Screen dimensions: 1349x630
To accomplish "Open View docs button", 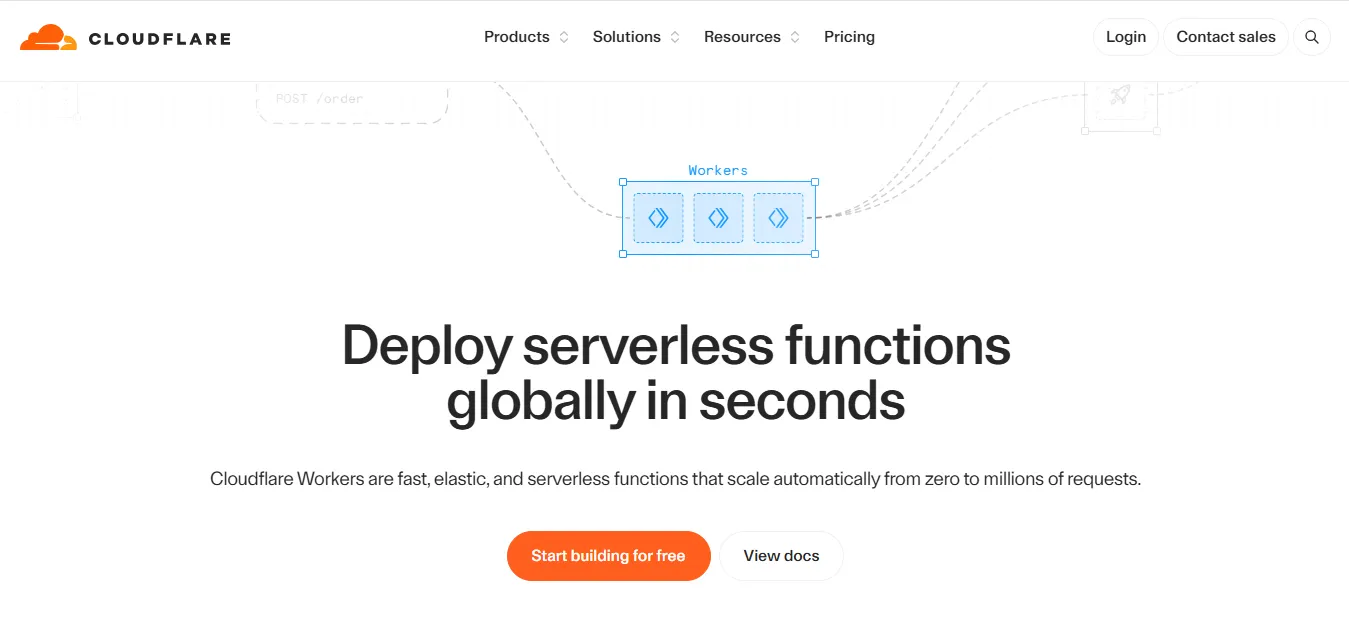I will coord(781,556).
